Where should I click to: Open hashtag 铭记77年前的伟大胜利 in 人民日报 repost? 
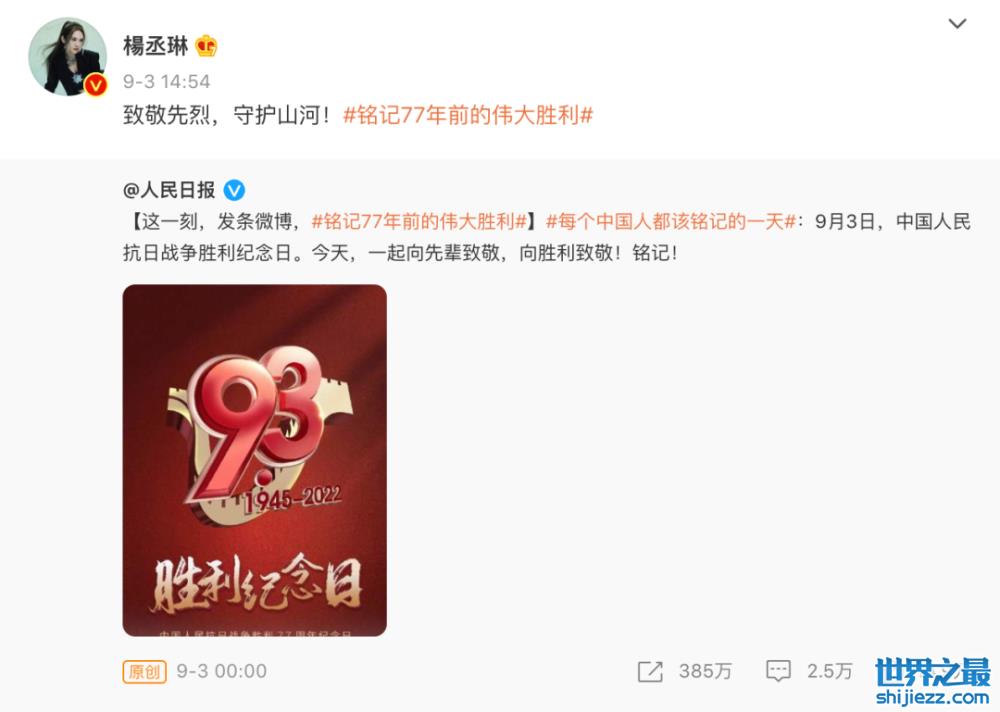419,221
